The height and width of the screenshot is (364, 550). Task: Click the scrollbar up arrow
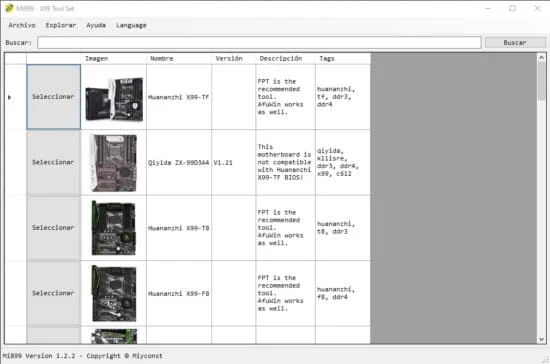(542, 57)
